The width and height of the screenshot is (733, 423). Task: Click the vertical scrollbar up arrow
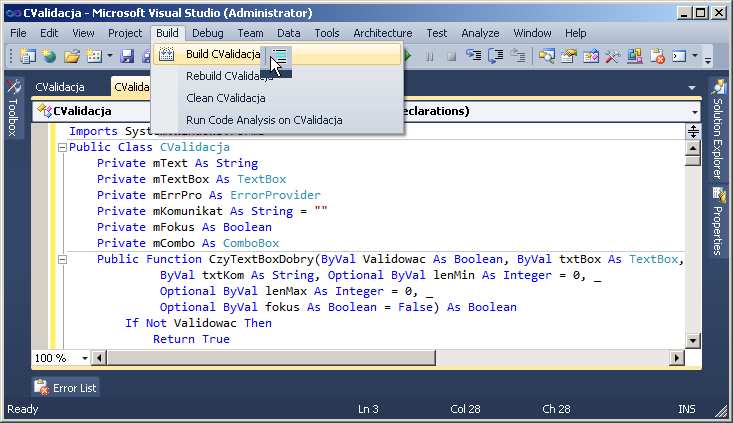693,149
